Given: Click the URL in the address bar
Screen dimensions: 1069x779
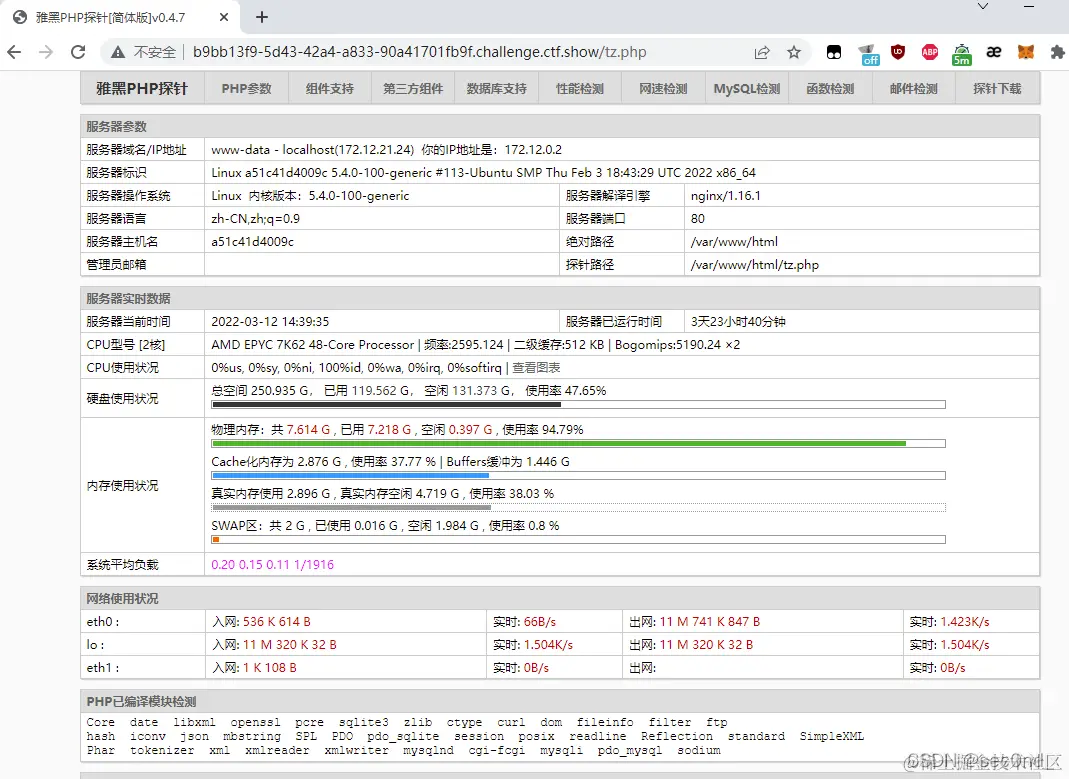Looking at the screenshot, I should [x=419, y=52].
